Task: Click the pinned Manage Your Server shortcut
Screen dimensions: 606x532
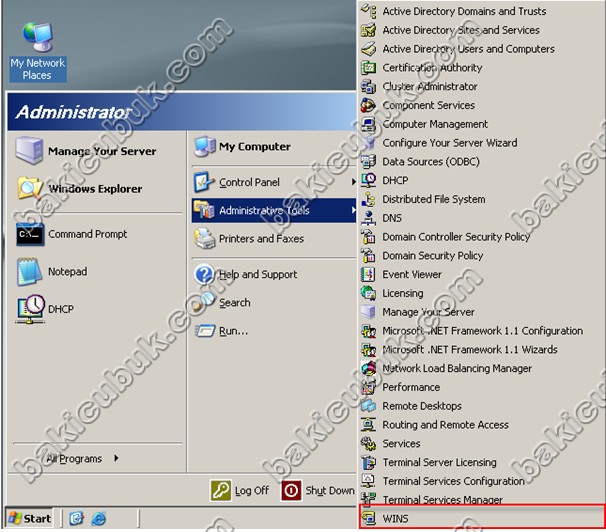Action: click(x=97, y=151)
